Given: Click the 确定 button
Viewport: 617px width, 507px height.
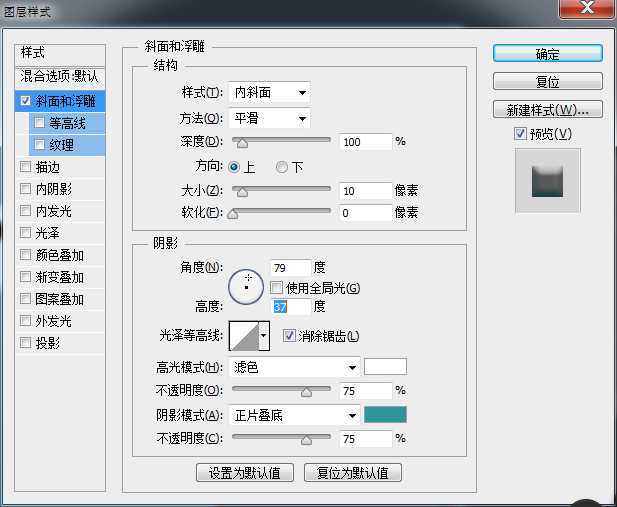Looking at the screenshot, I should (547, 54).
